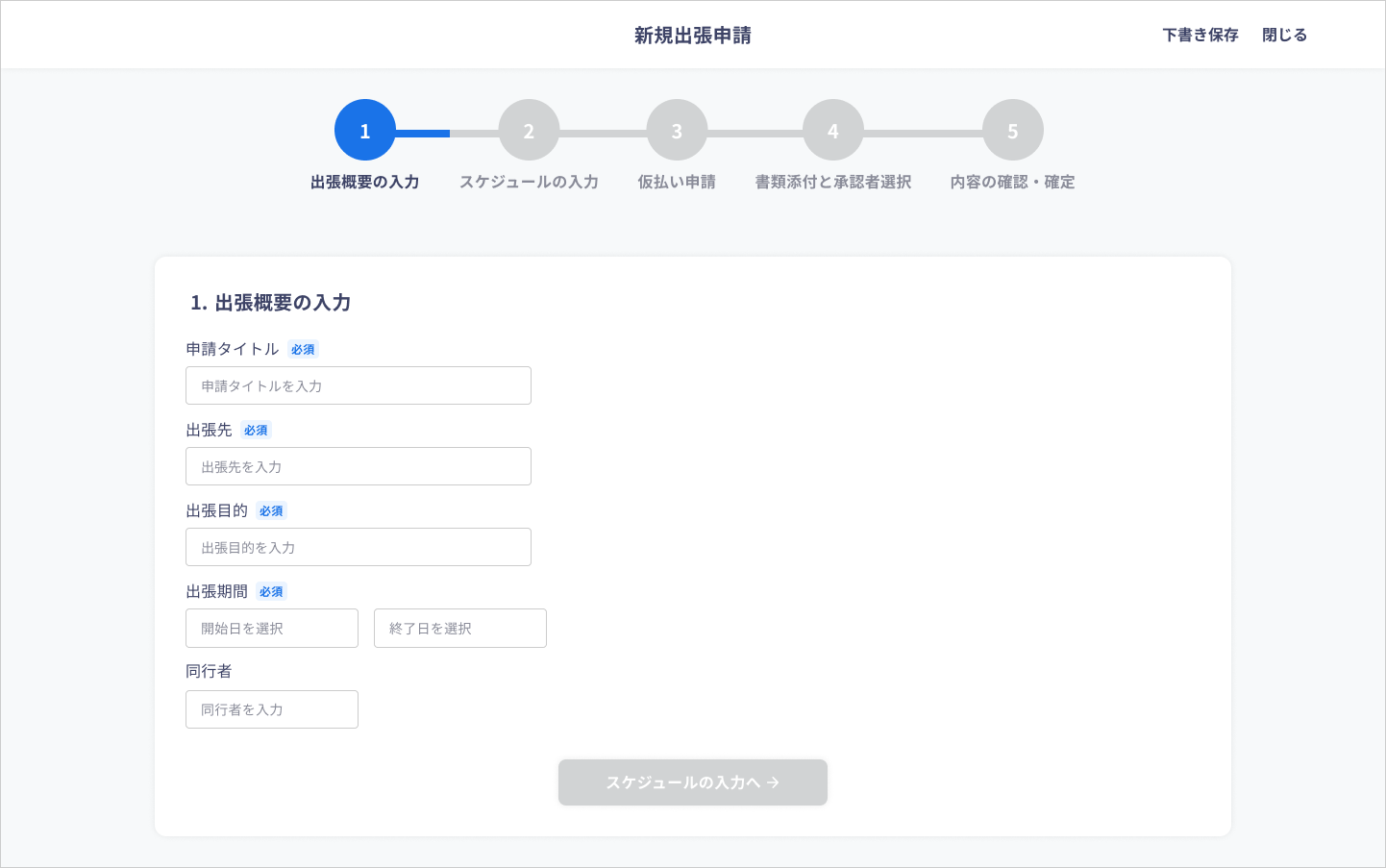Open step 3 仮払い申請 circle
The width and height of the screenshot is (1386, 868).
tap(677, 129)
